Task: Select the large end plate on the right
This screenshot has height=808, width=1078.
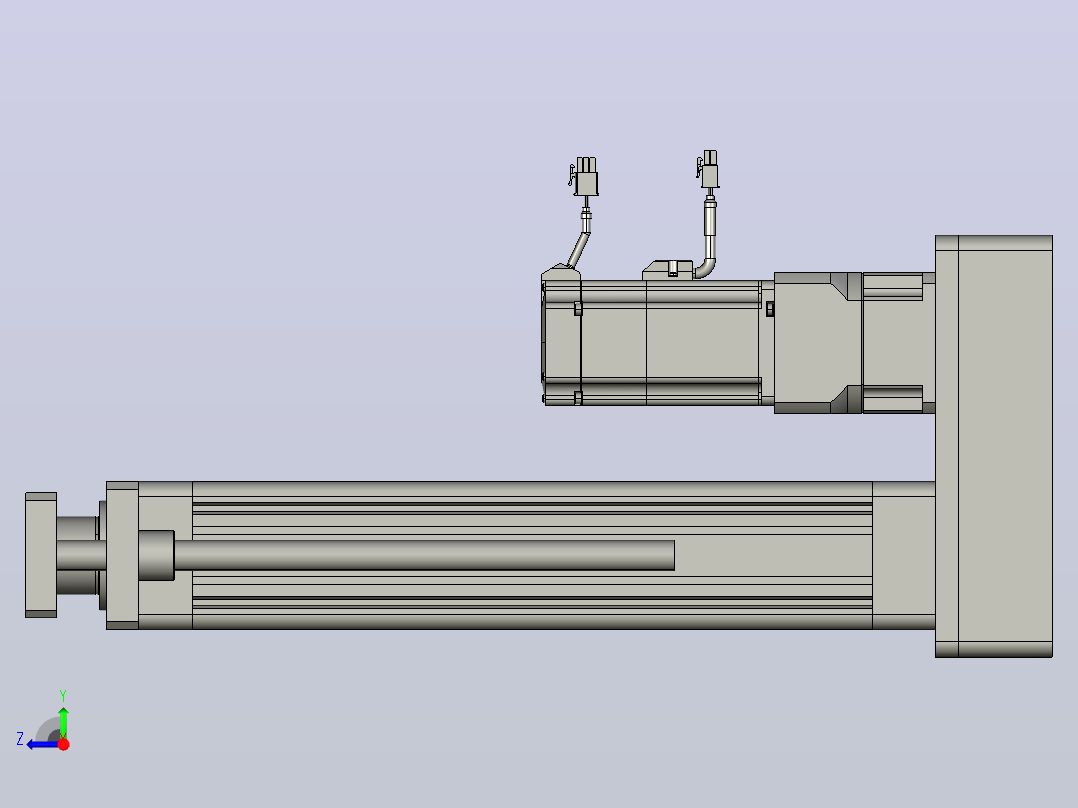Action: pyautogui.click(x=993, y=446)
